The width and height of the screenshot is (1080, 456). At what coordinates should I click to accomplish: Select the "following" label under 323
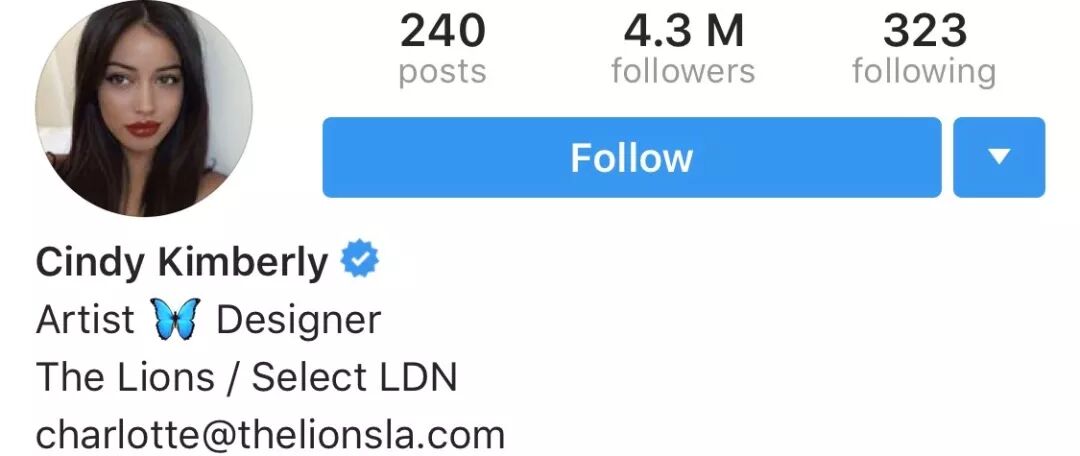pos(924,72)
